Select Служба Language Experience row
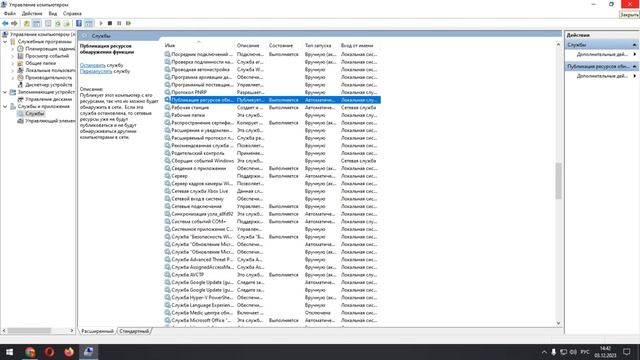This screenshot has width=640, height=360. (x=272, y=305)
